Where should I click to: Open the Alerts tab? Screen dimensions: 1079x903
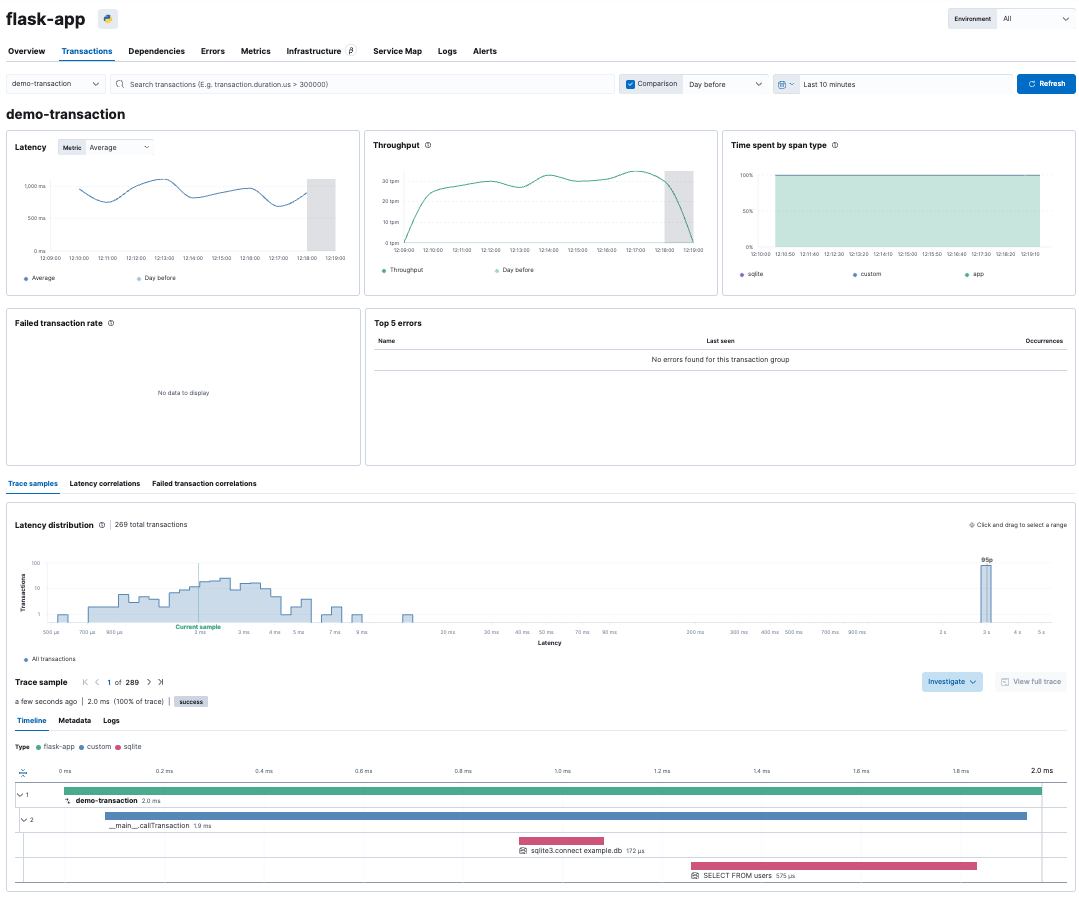coord(484,51)
